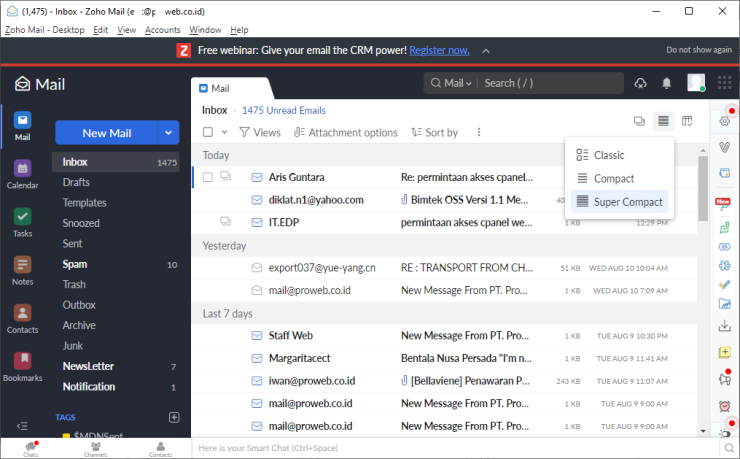Screen dimensions: 740x459
Task: Open Channels at bottom bar
Action: [x=96, y=449]
